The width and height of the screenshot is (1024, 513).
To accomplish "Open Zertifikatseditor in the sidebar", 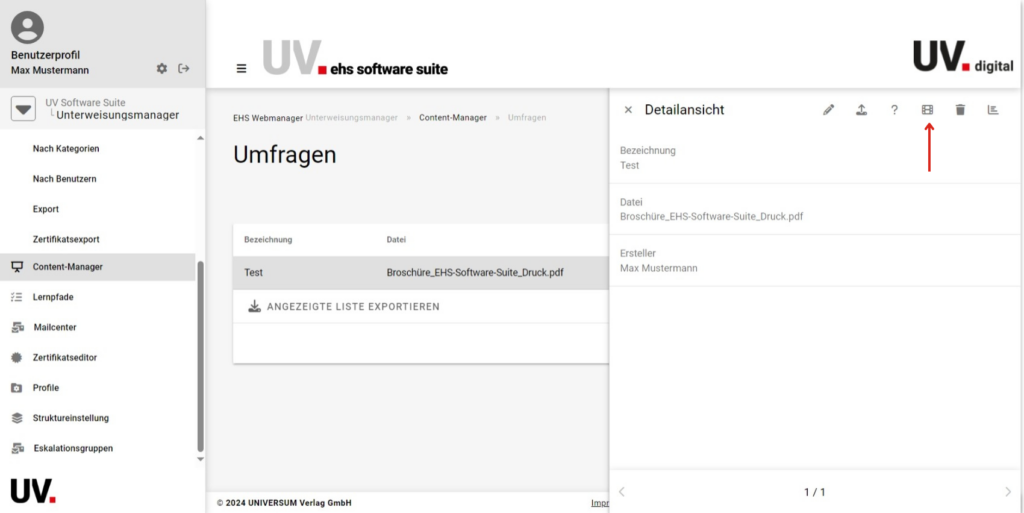I will (x=64, y=357).
